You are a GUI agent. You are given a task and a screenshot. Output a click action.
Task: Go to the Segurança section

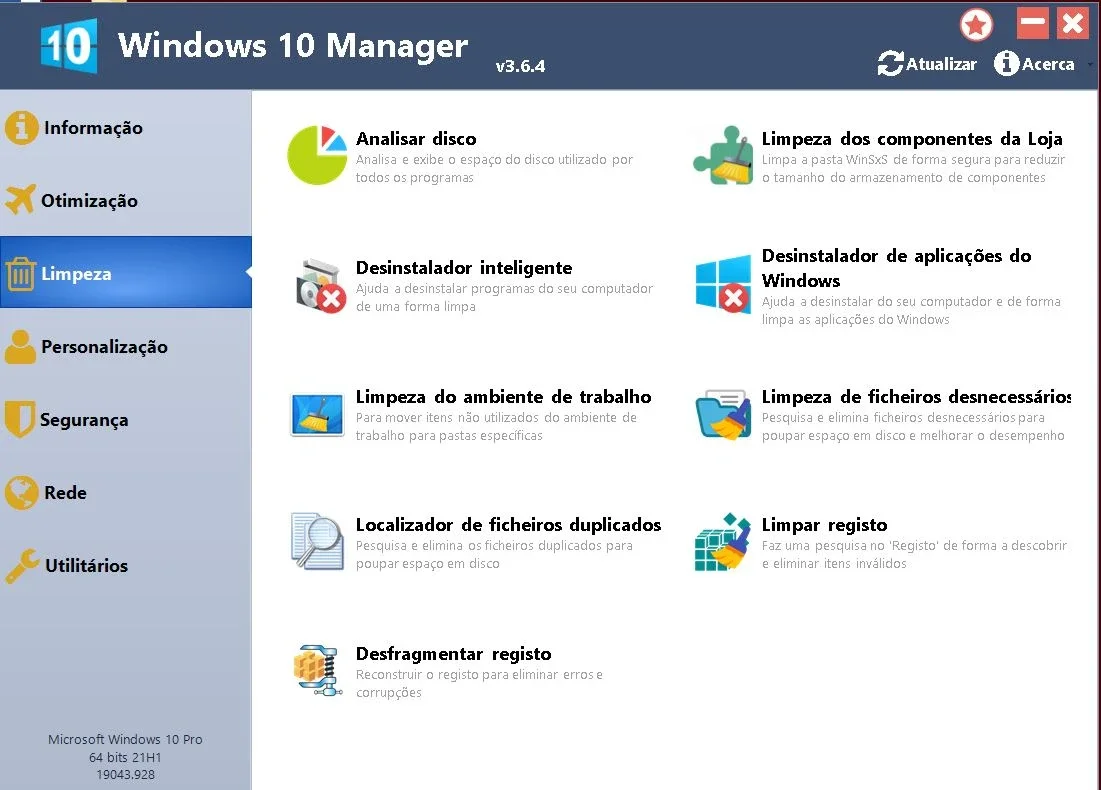126,420
